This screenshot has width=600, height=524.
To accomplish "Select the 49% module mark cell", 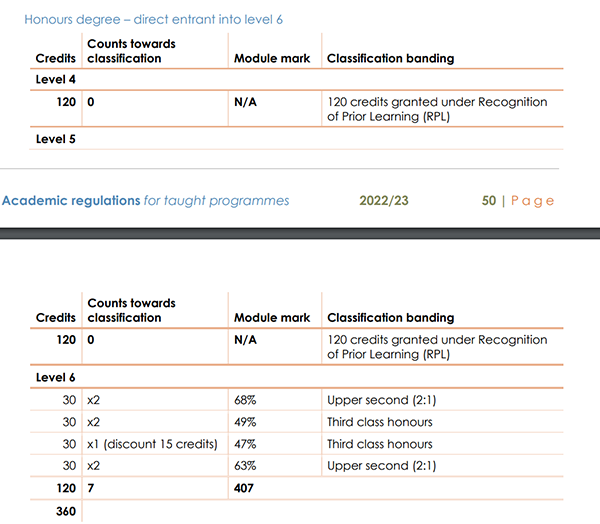I will pyautogui.click(x=247, y=422).
